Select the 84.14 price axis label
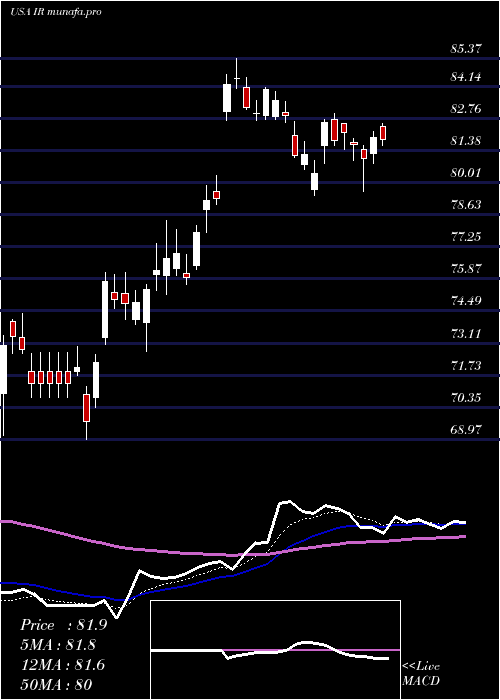This screenshot has width=500, height=700. (x=466, y=77)
